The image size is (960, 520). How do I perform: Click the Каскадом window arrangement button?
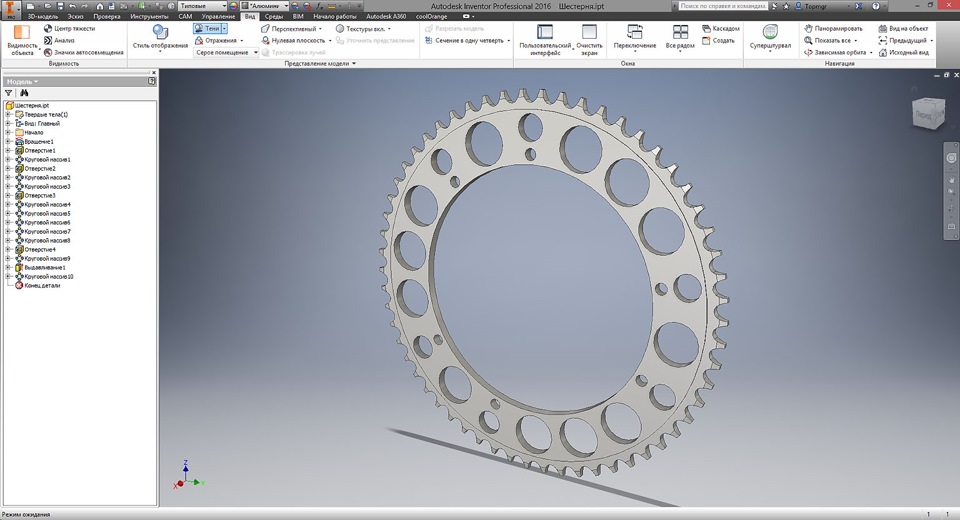coord(720,29)
